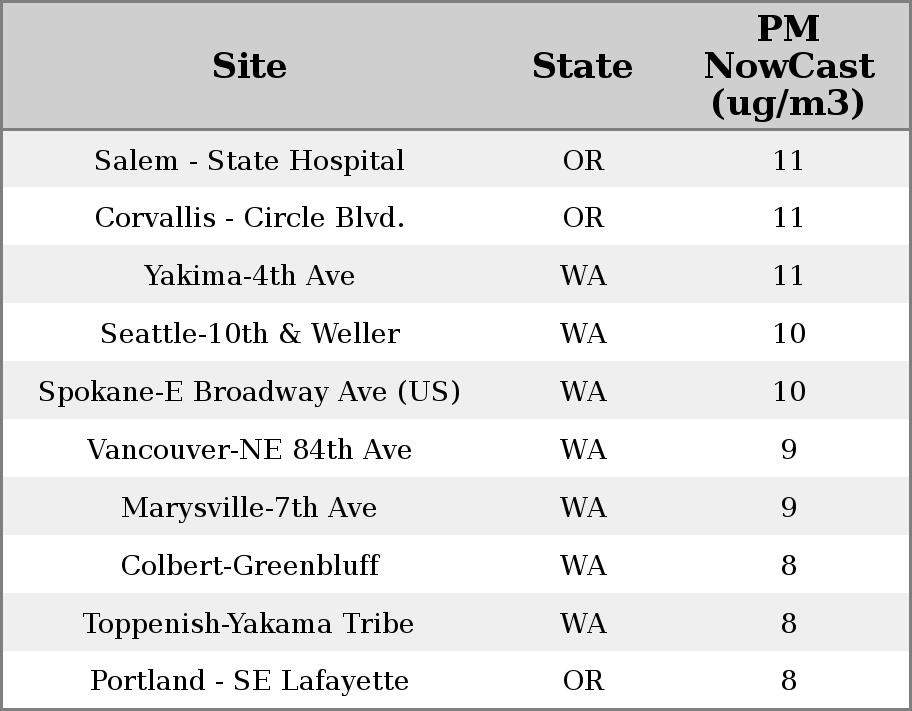The image size is (912, 711).
Task: Click the PM NowCast (ug/m3) column header
Action: tap(788, 66)
